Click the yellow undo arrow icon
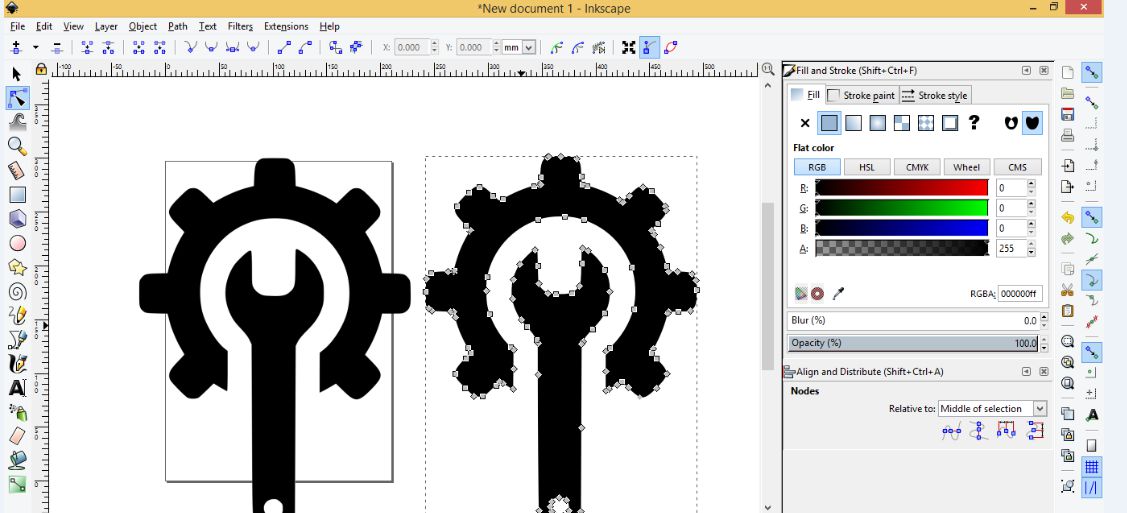 1067,217
